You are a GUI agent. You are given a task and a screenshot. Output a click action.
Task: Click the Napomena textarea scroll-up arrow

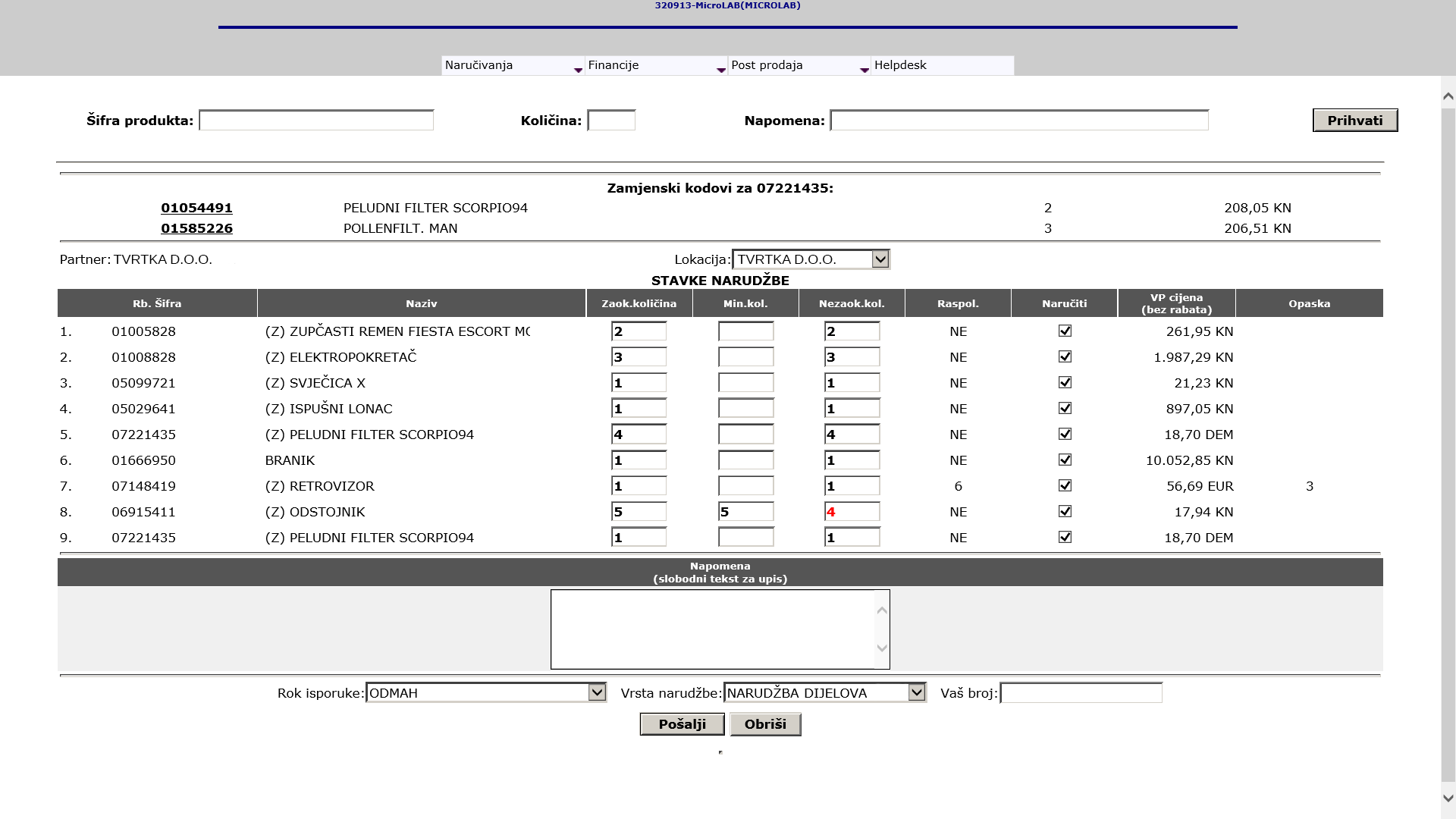(x=881, y=610)
